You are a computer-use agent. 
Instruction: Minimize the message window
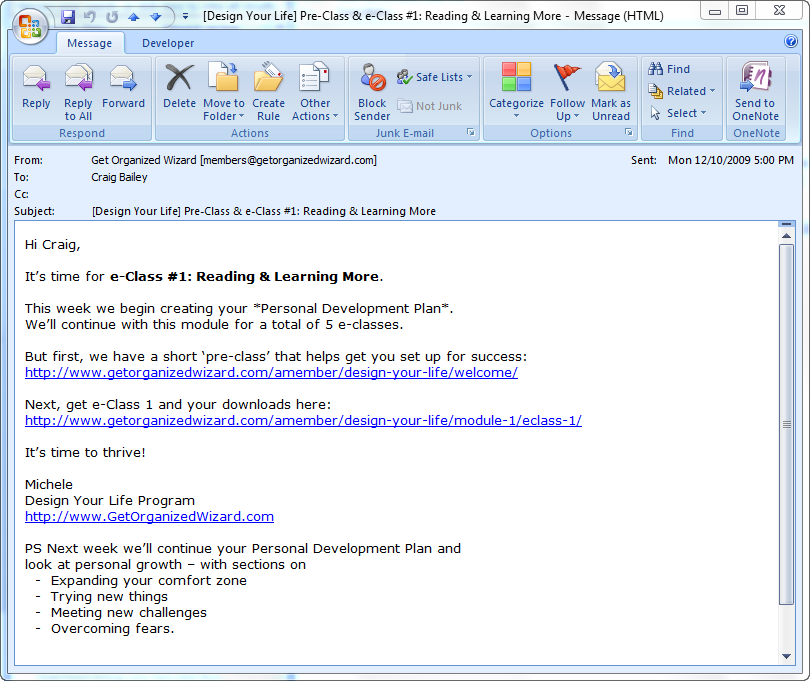(x=715, y=11)
